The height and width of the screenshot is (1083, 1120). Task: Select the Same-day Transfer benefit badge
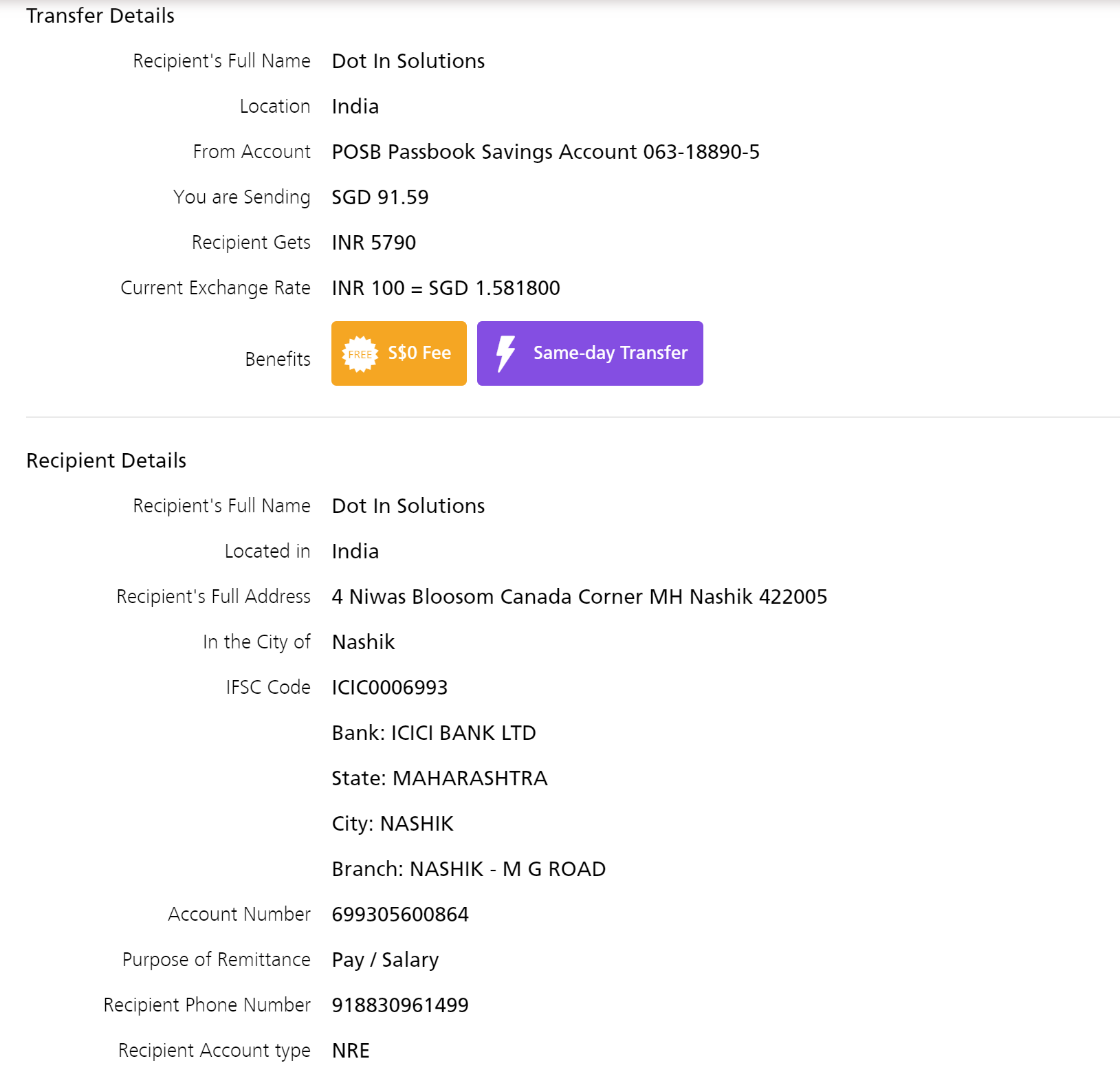(590, 353)
